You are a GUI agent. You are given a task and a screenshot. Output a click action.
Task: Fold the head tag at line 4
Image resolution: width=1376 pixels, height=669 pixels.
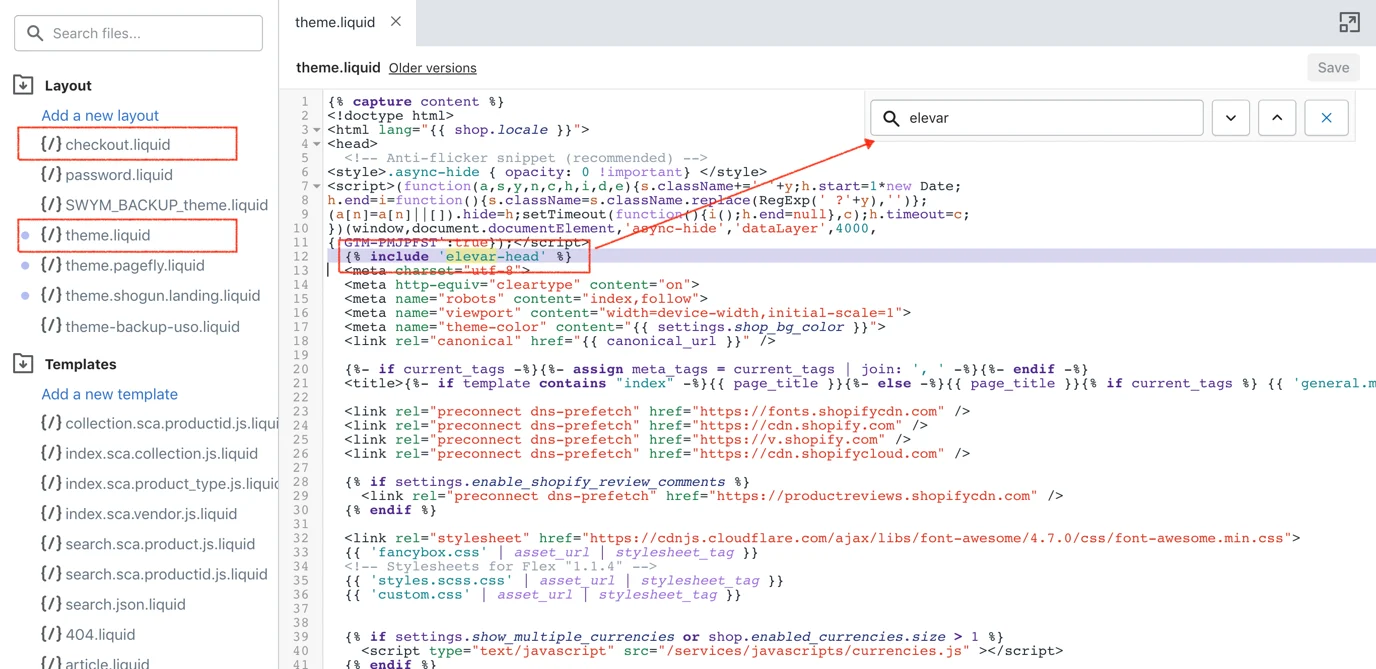click(x=317, y=144)
